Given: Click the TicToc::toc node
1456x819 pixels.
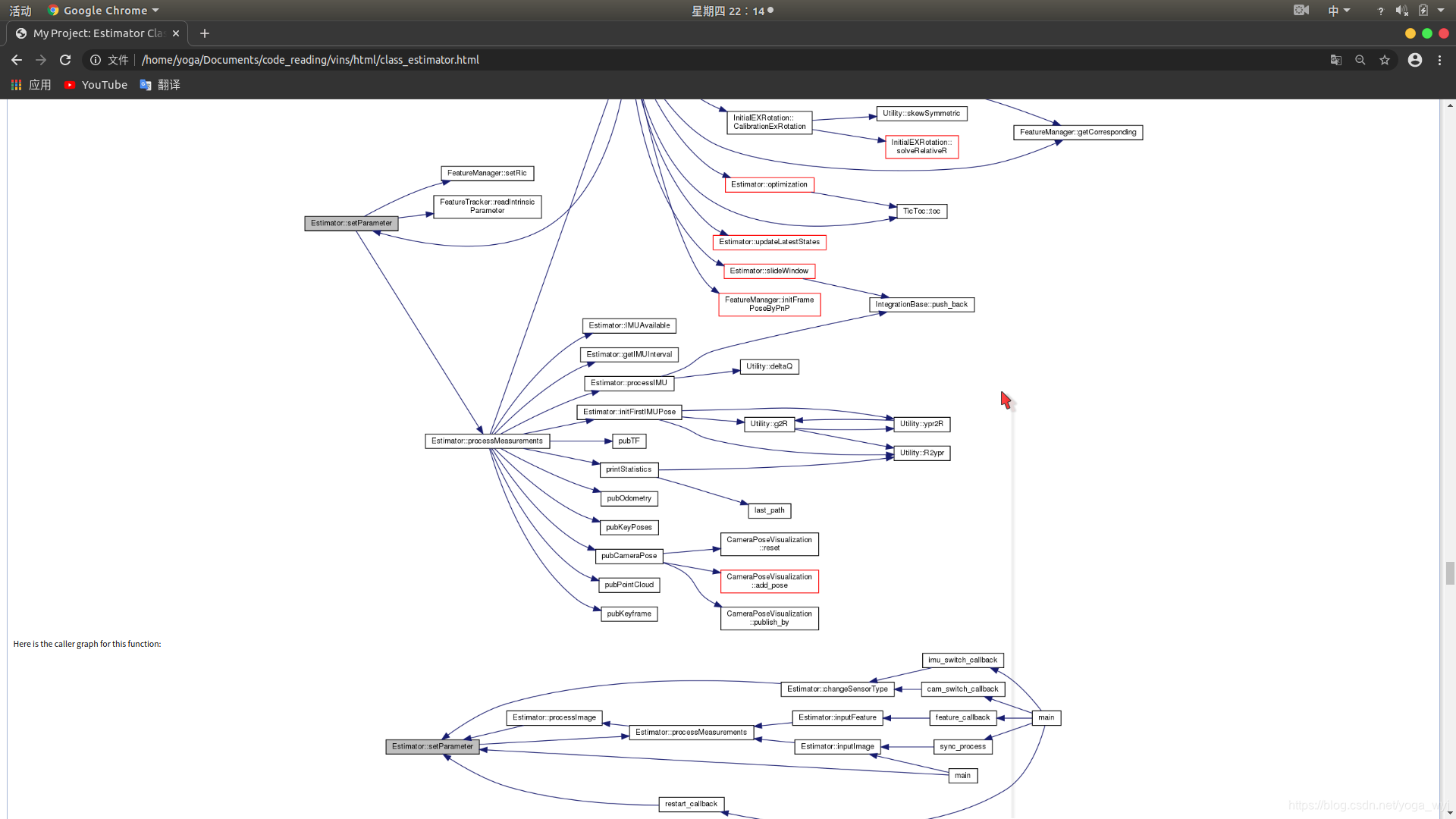Looking at the screenshot, I should tap(921, 212).
